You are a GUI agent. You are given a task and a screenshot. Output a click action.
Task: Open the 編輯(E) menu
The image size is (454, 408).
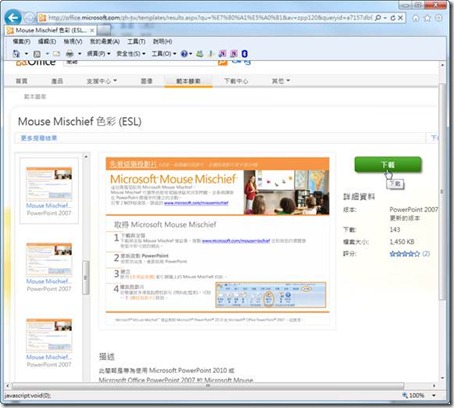pyautogui.click(x=47, y=41)
